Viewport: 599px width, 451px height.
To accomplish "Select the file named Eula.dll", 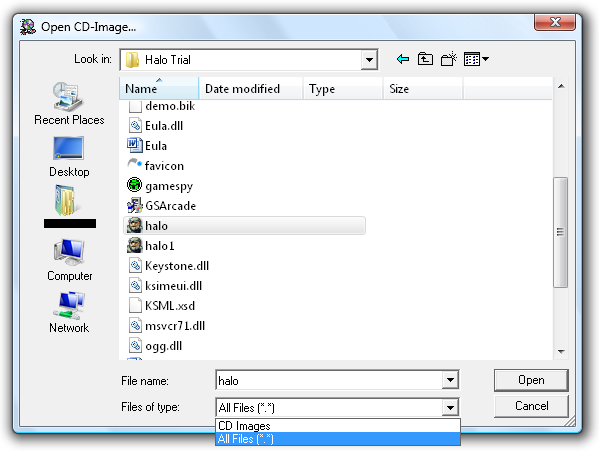I will [164, 126].
